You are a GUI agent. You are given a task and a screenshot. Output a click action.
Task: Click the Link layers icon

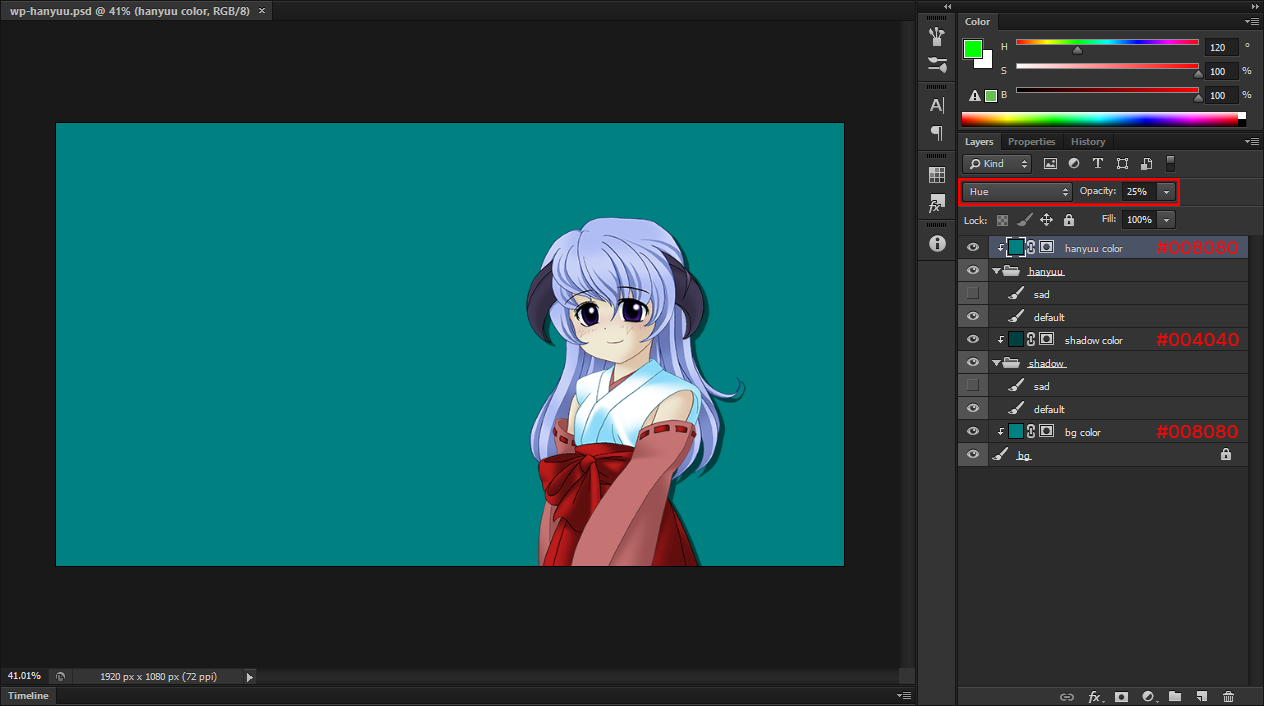click(1067, 696)
